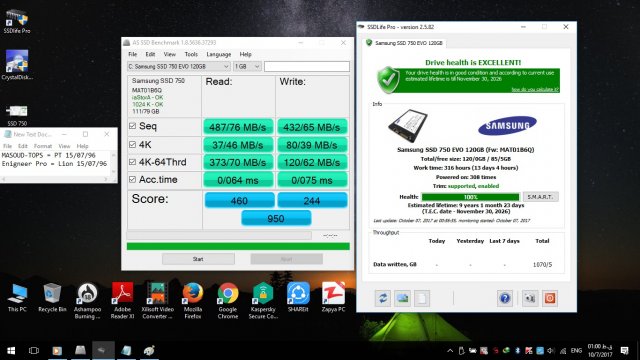Open the SSDLife Pro desktop shortcut
The width and height of the screenshot is (640, 360).
tap(17, 21)
